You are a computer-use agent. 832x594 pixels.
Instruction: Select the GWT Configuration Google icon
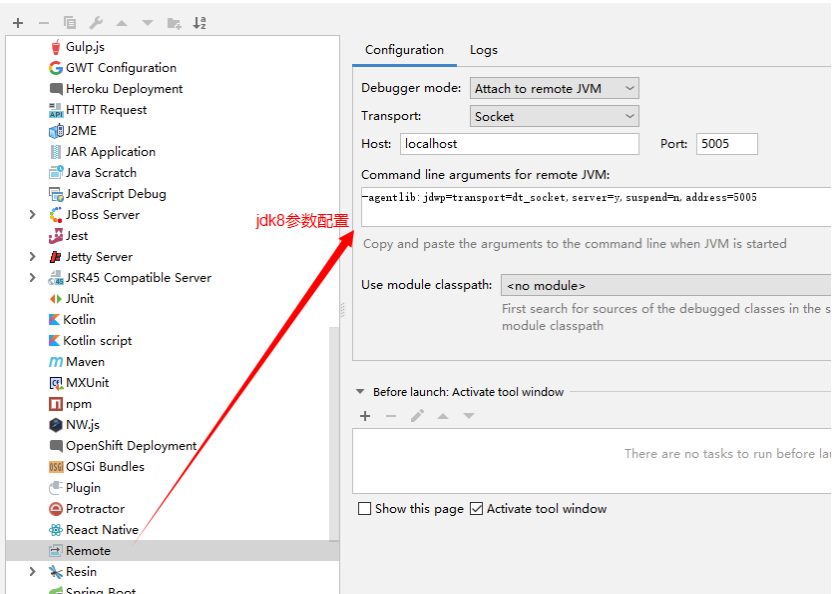[x=56, y=68]
